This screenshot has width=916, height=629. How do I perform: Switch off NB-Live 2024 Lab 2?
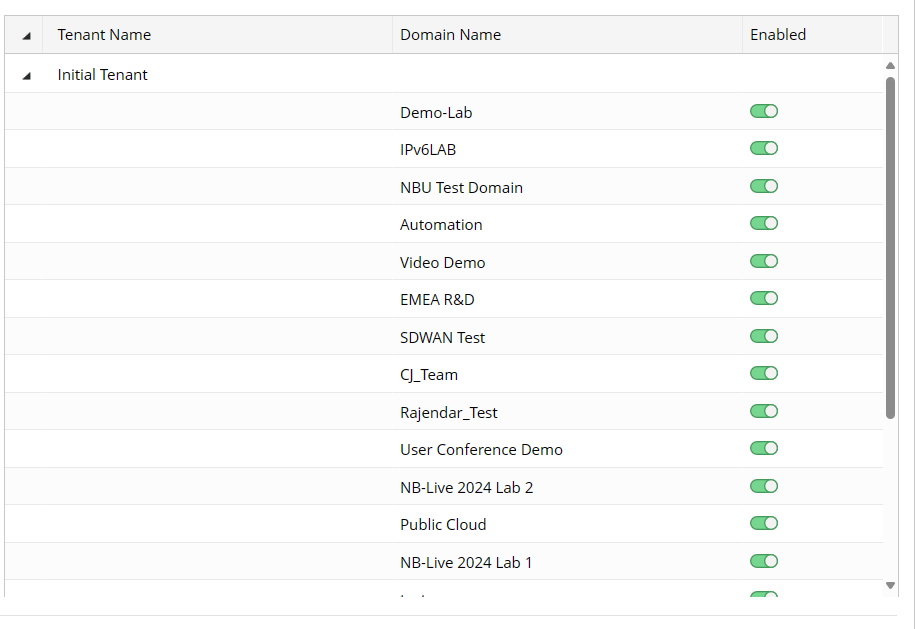[x=764, y=486]
